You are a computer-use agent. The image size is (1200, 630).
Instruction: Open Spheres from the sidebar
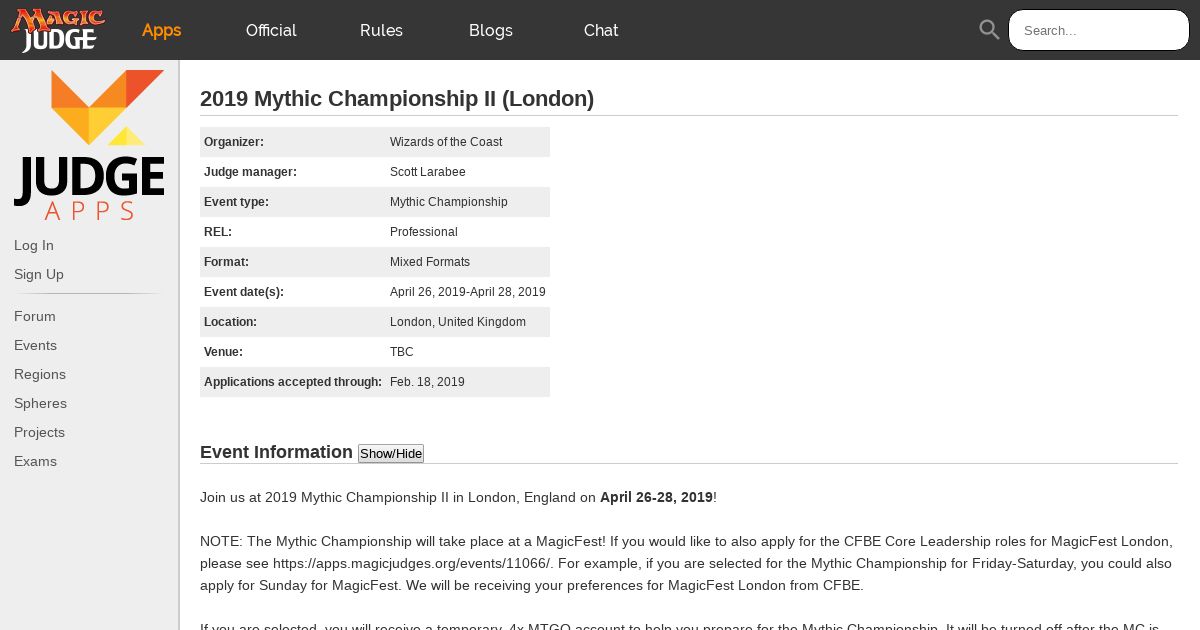41,403
